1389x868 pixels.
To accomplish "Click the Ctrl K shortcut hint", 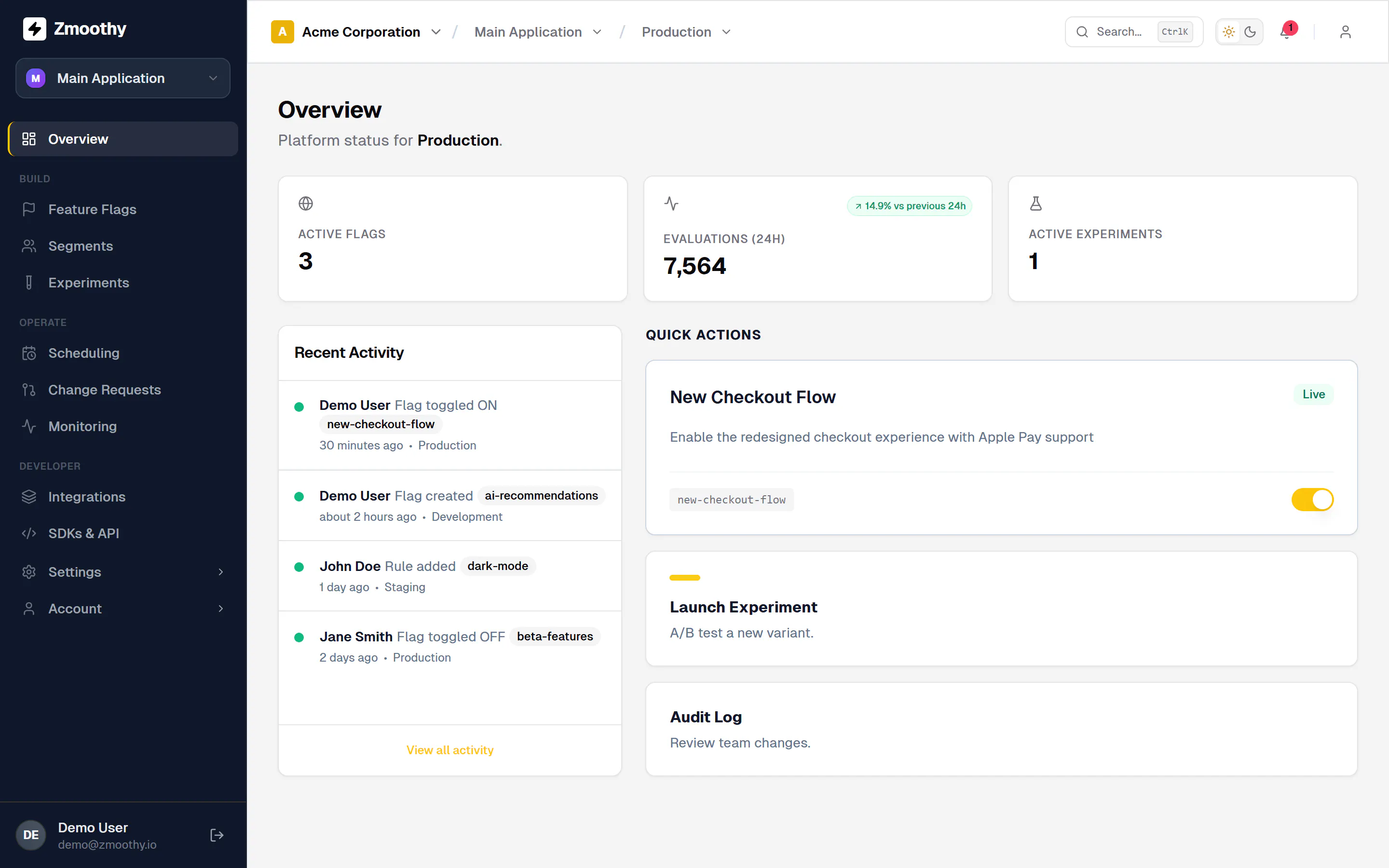I will (1174, 32).
